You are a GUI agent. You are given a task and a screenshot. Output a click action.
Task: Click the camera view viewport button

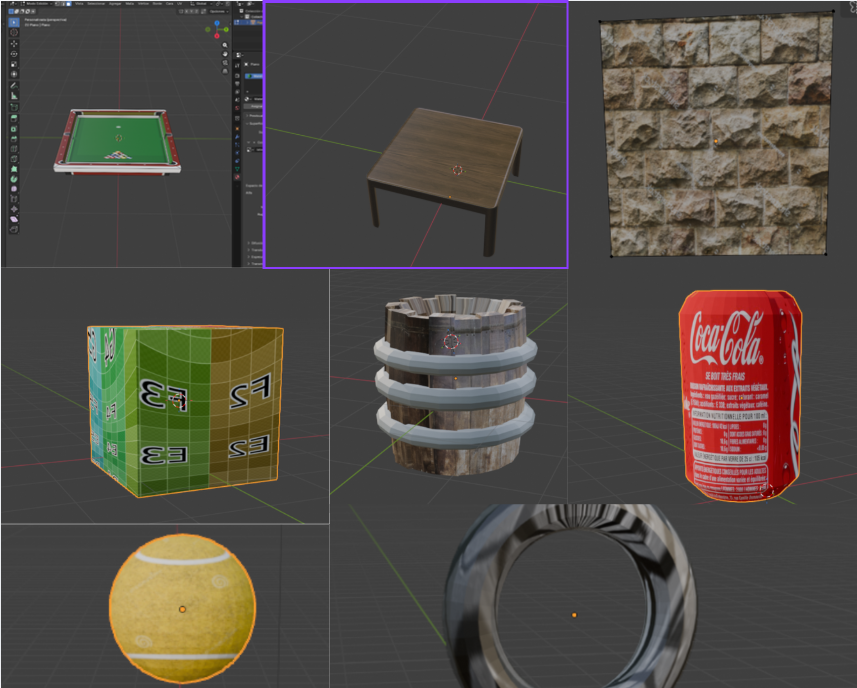(x=225, y=62)
